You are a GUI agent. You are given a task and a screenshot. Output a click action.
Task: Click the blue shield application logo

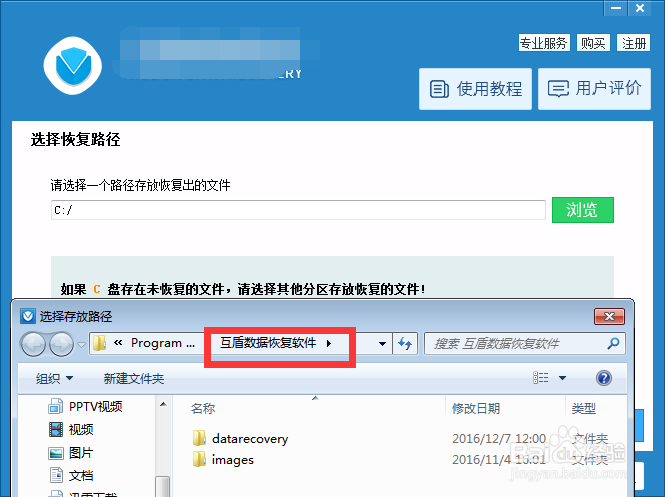(73, 66)
